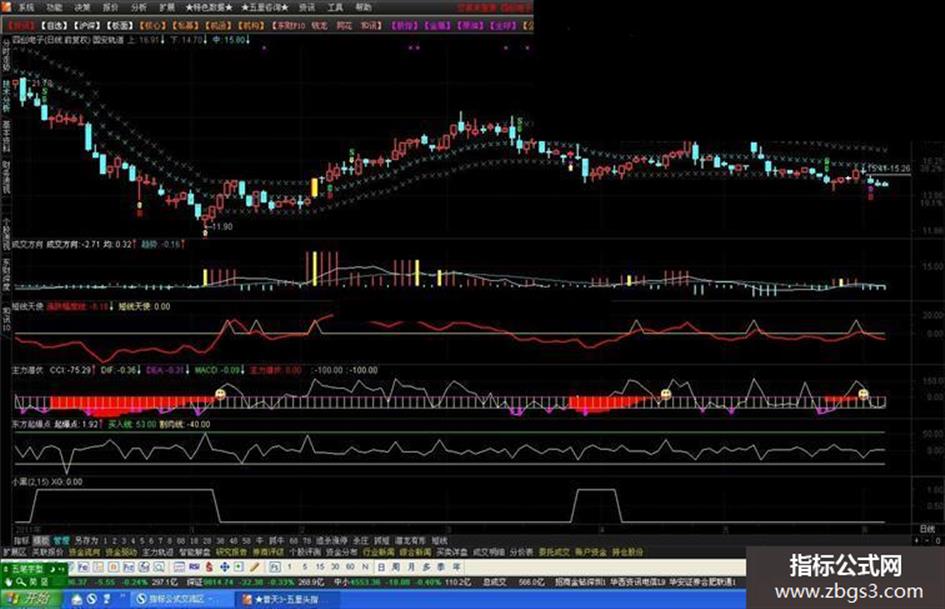Click 另存为 in the template row

86,540
